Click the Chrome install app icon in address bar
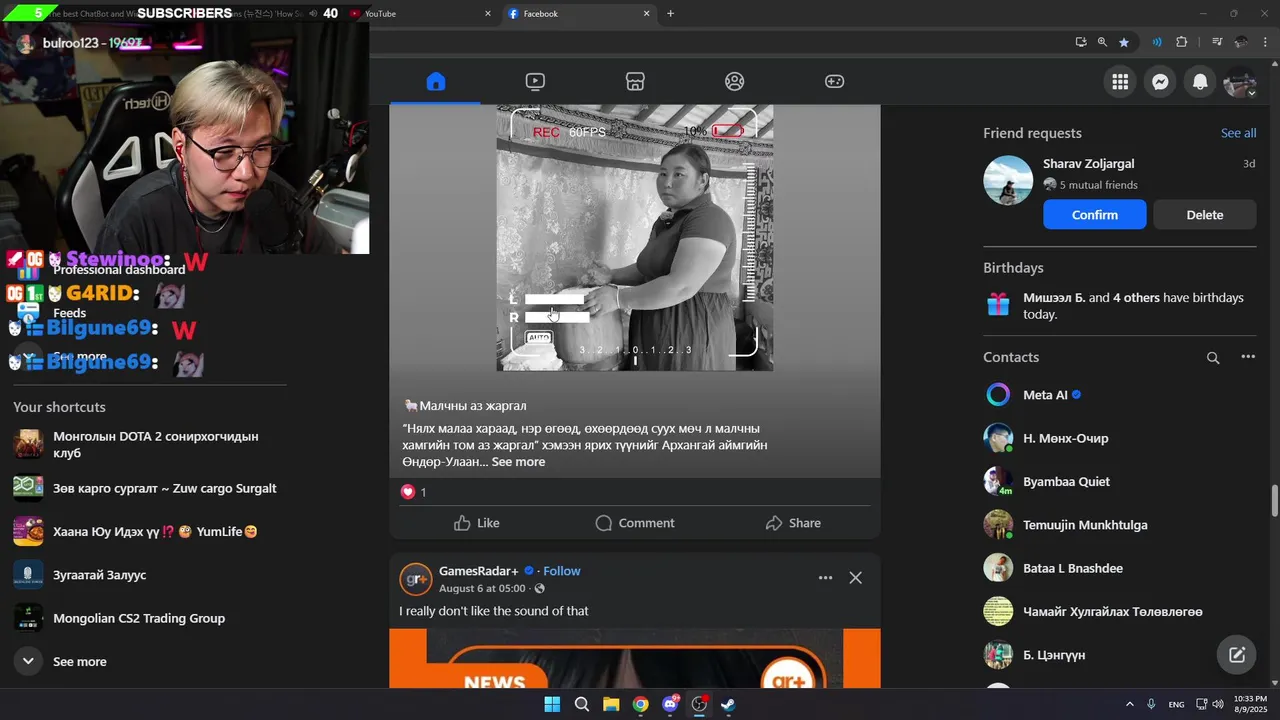The width and height of the screenshot is (1280, 720). click(1081, 42)
